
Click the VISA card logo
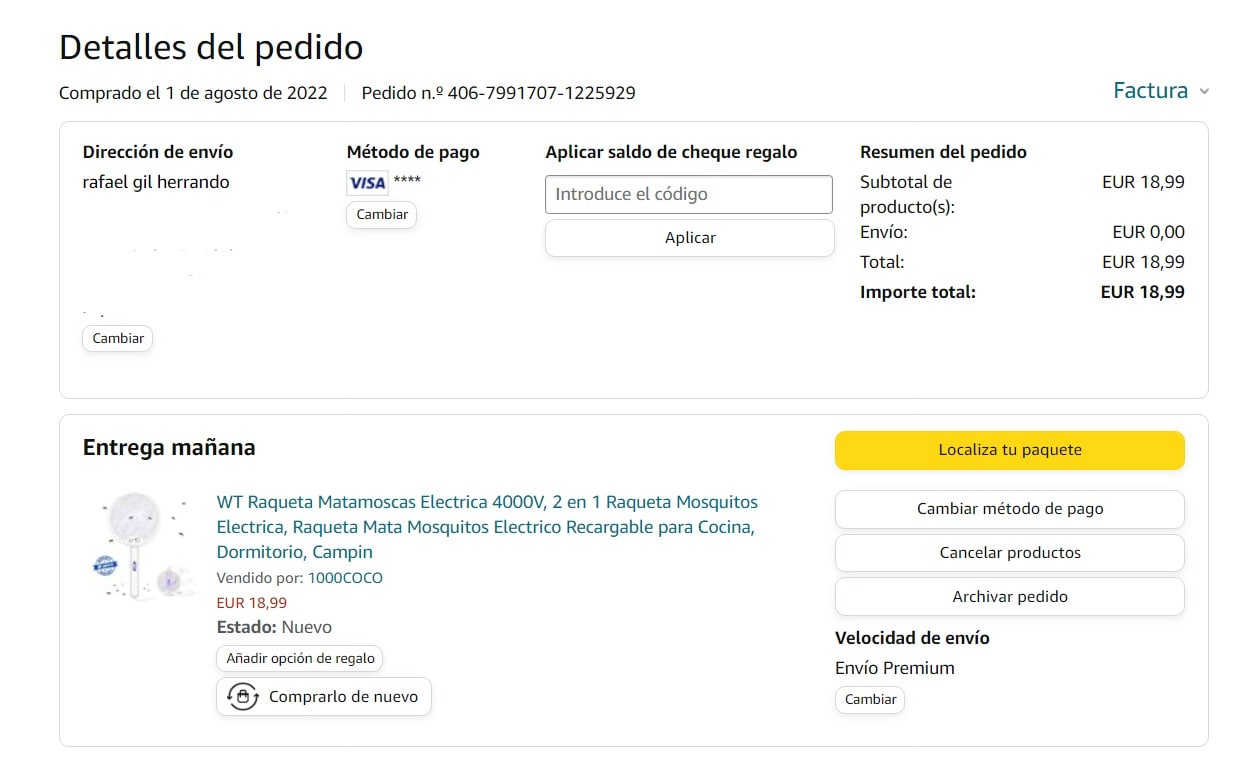(x=367, y=183)
